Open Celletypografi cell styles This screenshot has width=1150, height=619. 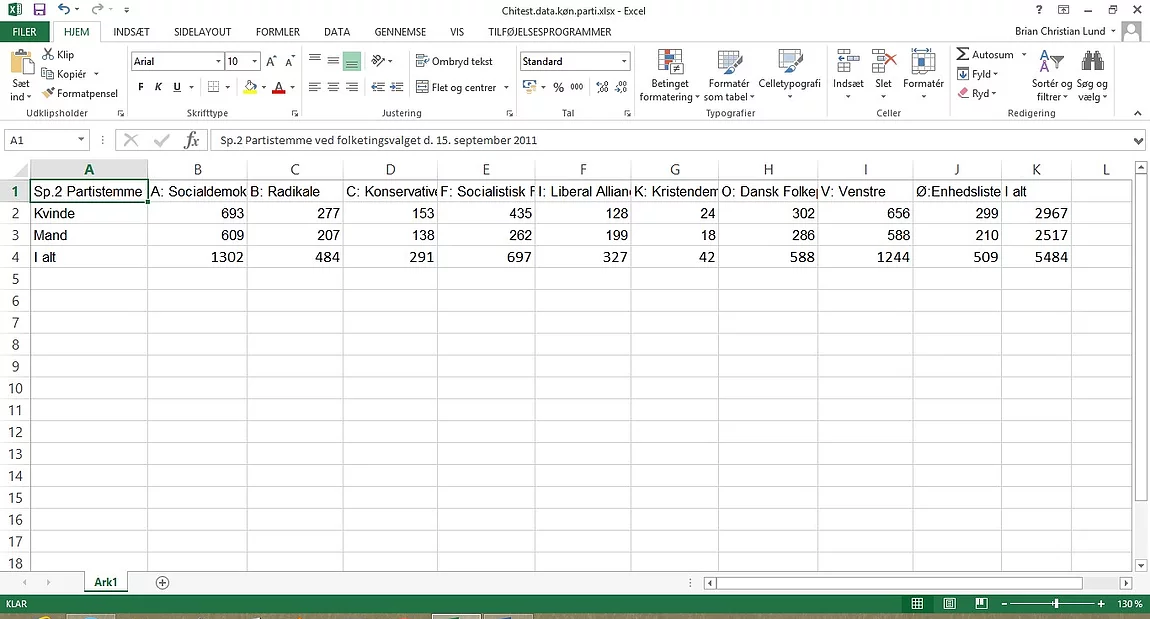pyautogui.click(x=789, y=76)
